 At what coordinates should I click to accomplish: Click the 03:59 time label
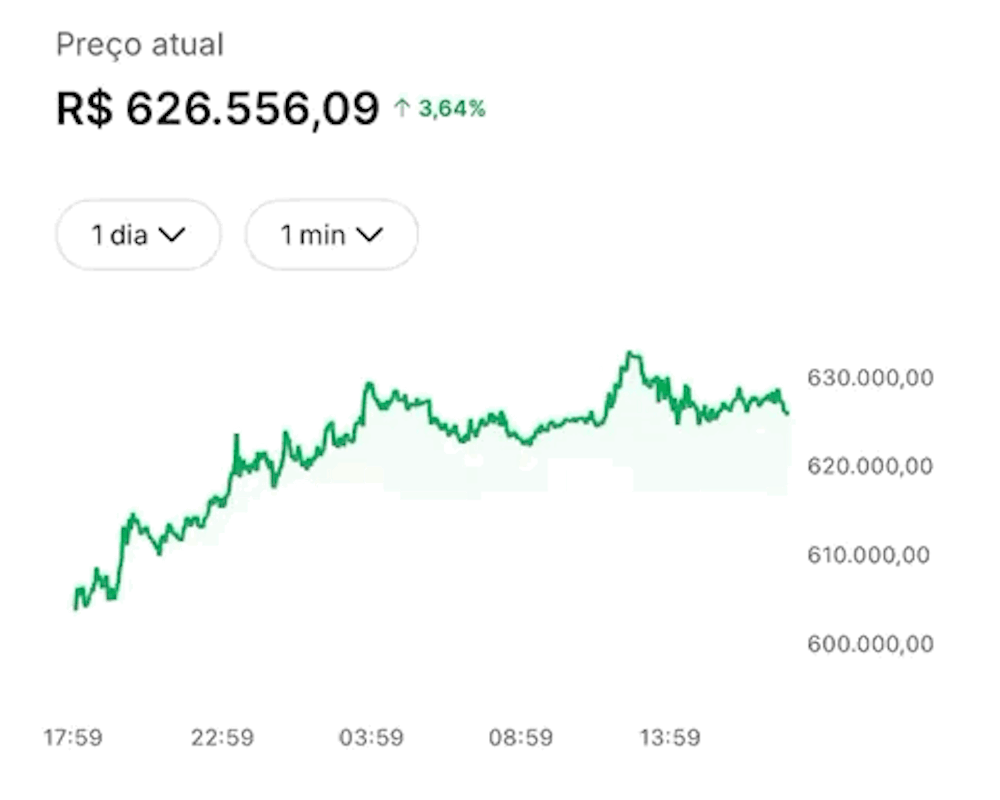point(371,738)
